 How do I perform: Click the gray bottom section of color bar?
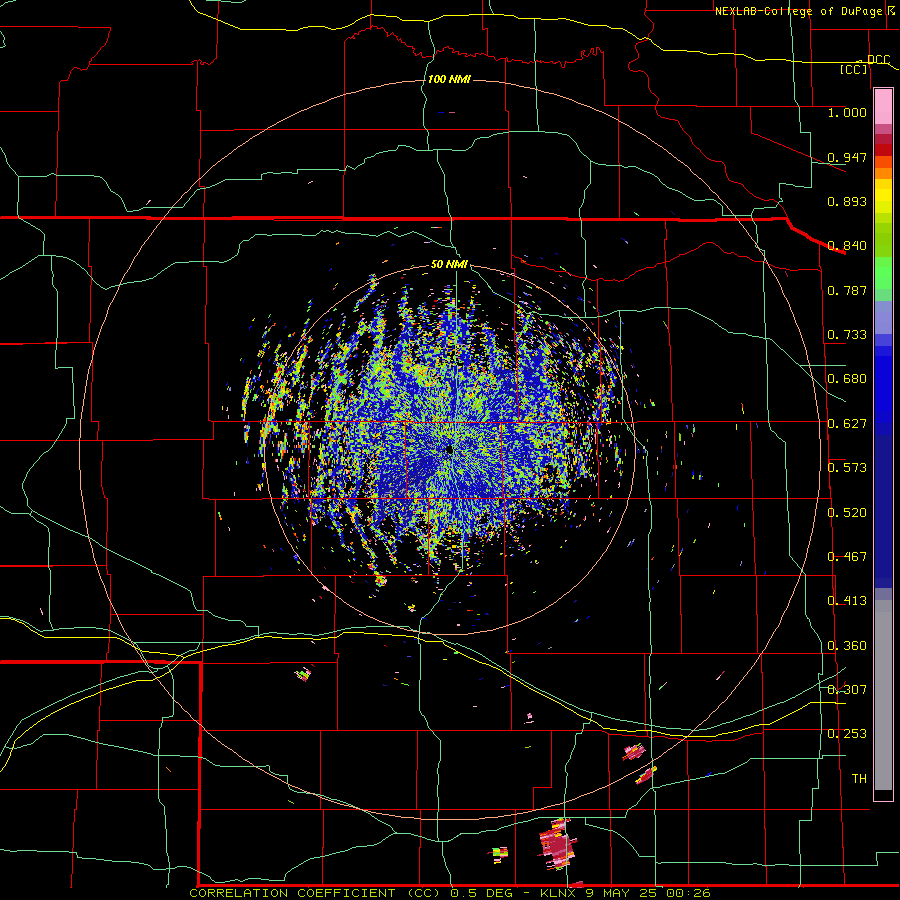(883, 695)
